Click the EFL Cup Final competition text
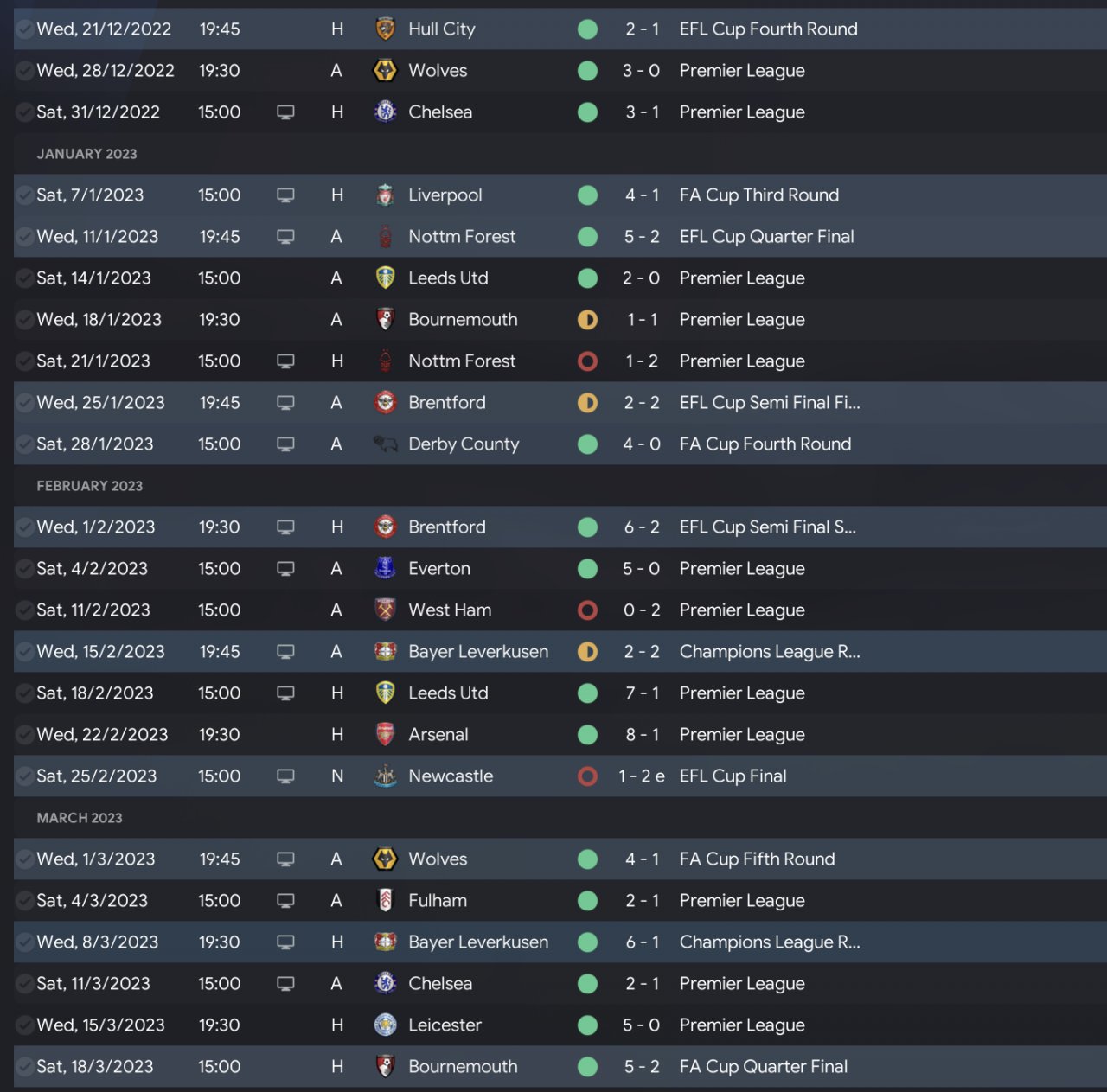 [x=733, y=776]
